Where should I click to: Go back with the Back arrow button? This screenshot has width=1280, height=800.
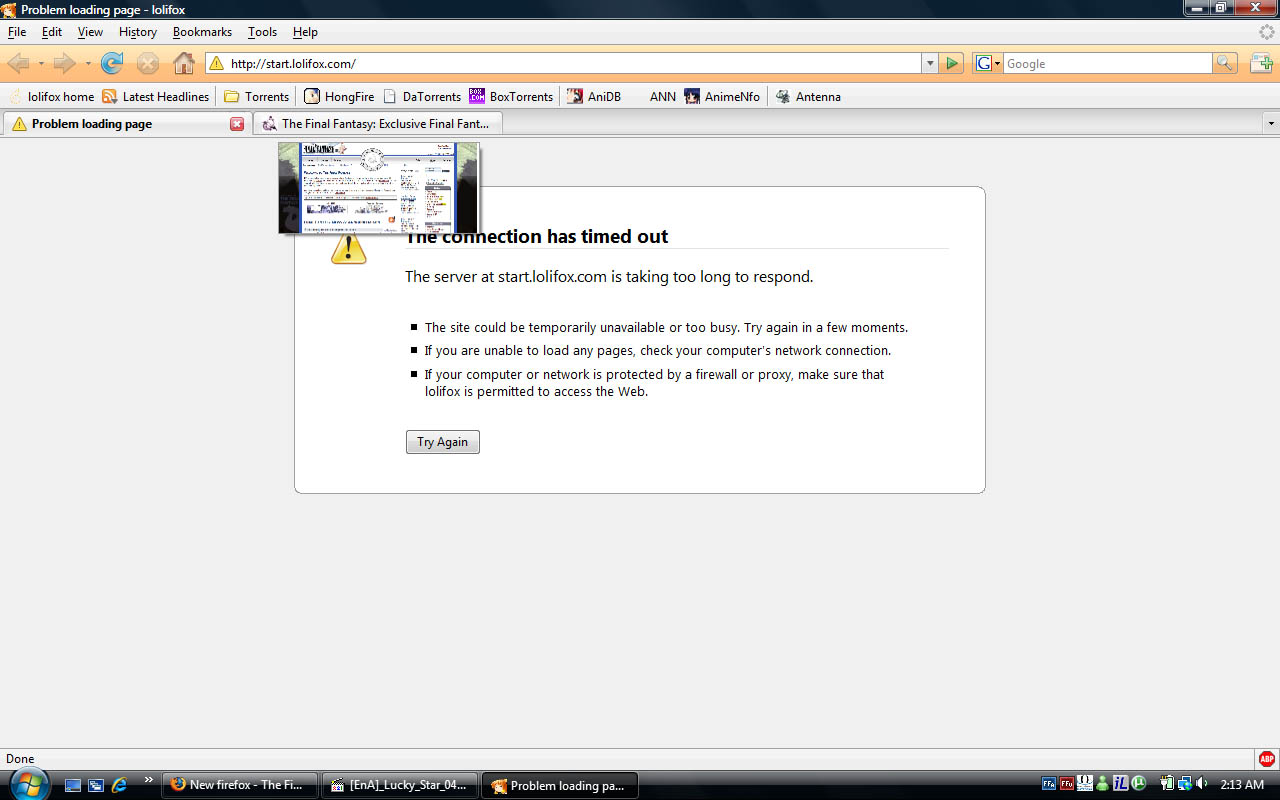coord(18,64)
